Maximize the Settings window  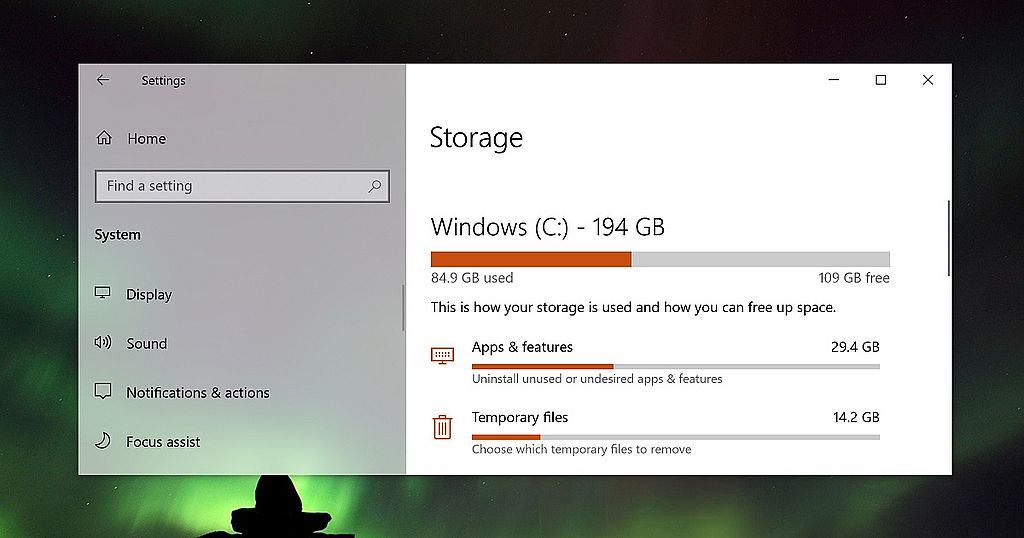[880, 80]
